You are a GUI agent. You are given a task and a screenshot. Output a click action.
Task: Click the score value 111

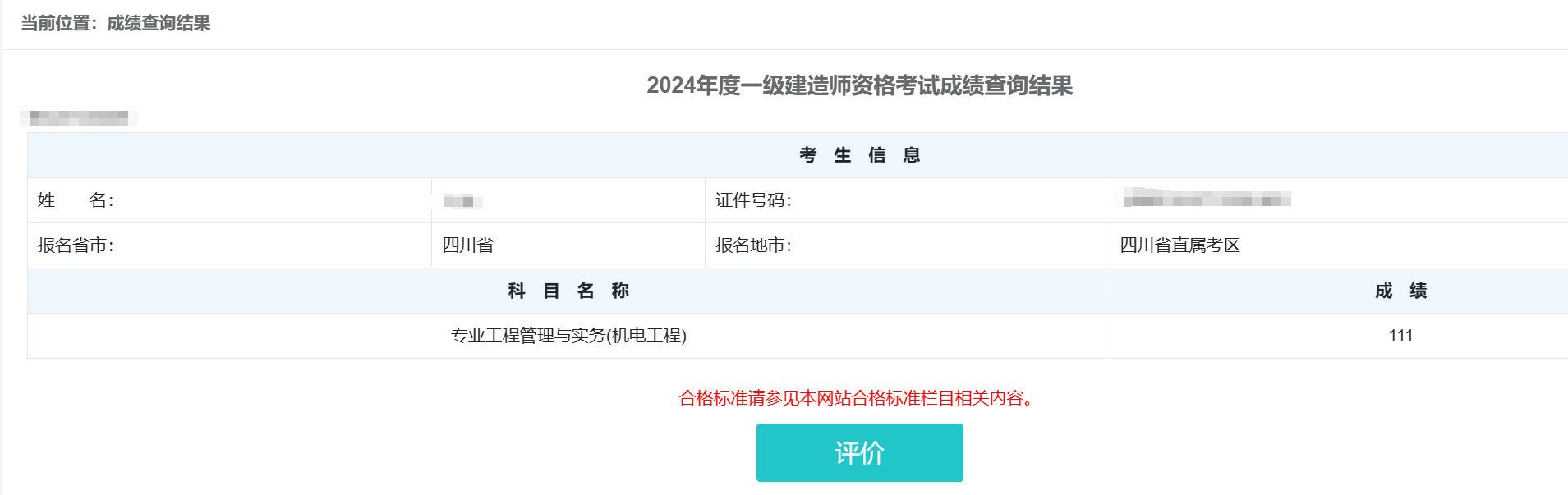coord(1400,336)
